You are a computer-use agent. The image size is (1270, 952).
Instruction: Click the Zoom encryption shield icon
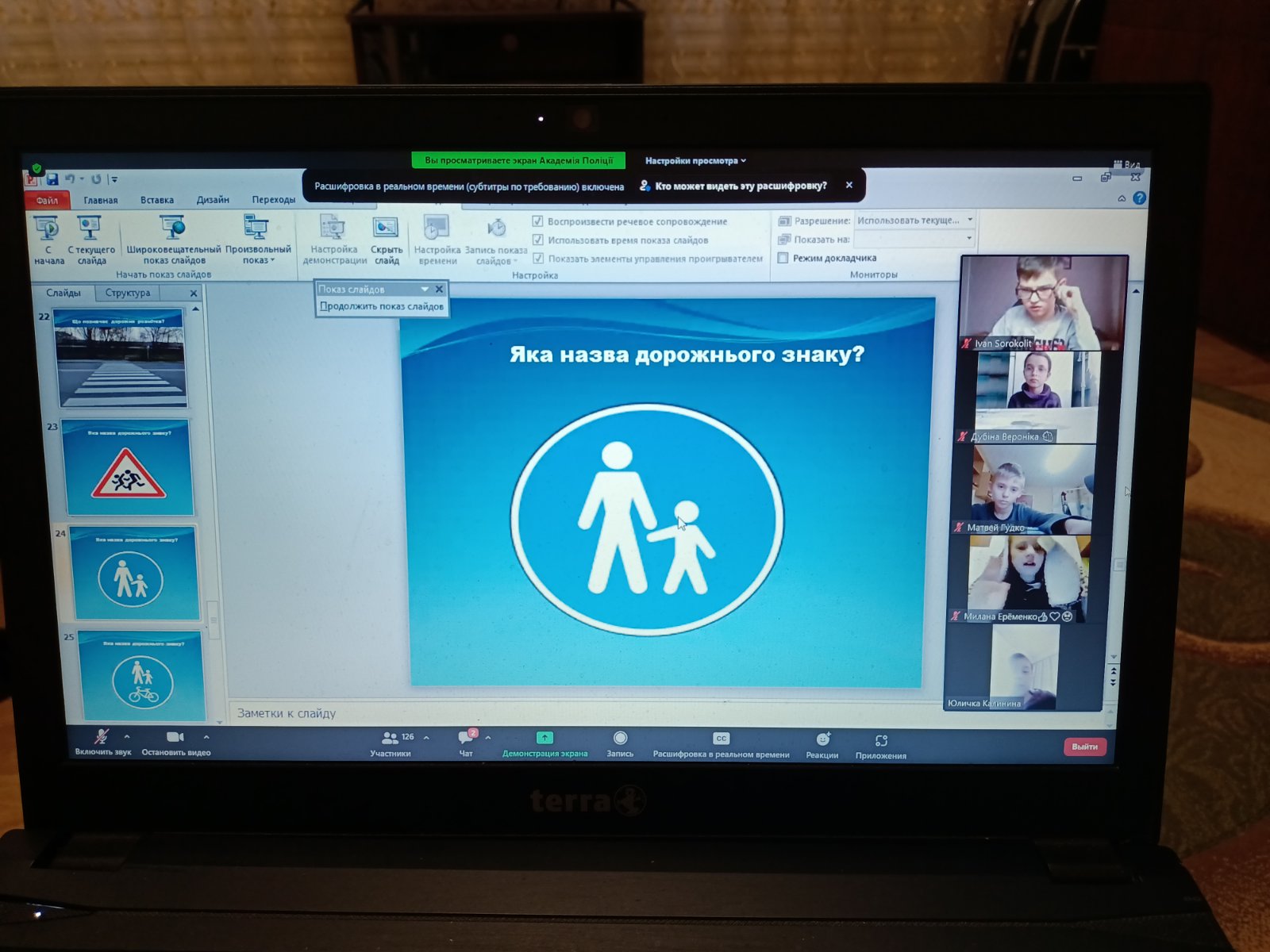click(x=37, y=168)
